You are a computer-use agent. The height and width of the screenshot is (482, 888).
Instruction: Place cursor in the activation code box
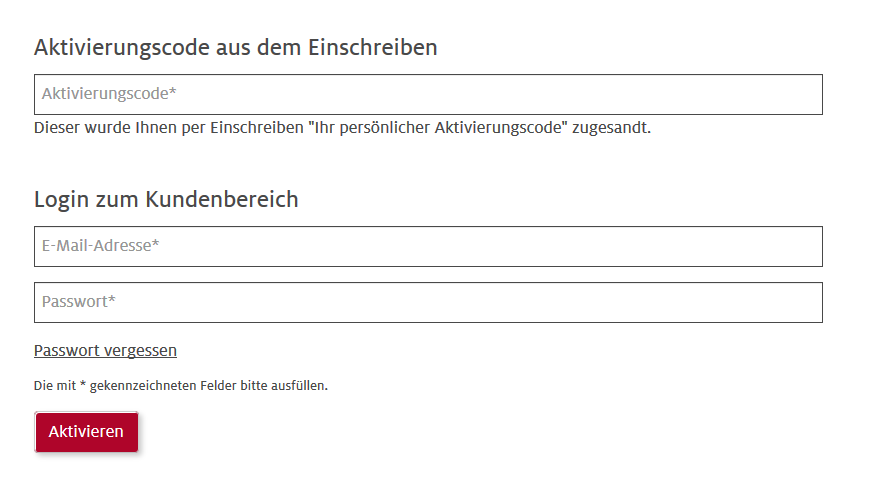coord(500,94)
